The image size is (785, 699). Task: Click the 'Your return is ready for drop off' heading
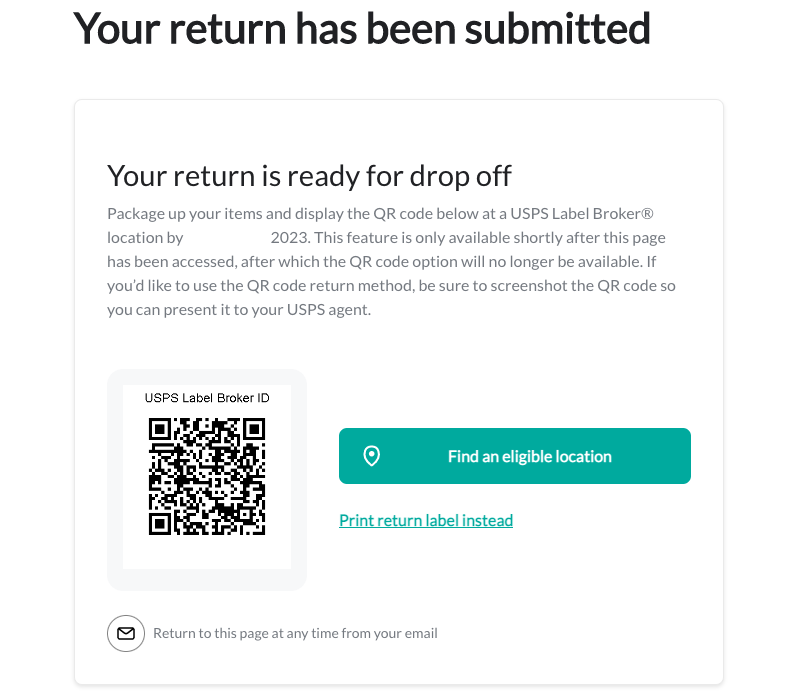click(x=309, y=176)
